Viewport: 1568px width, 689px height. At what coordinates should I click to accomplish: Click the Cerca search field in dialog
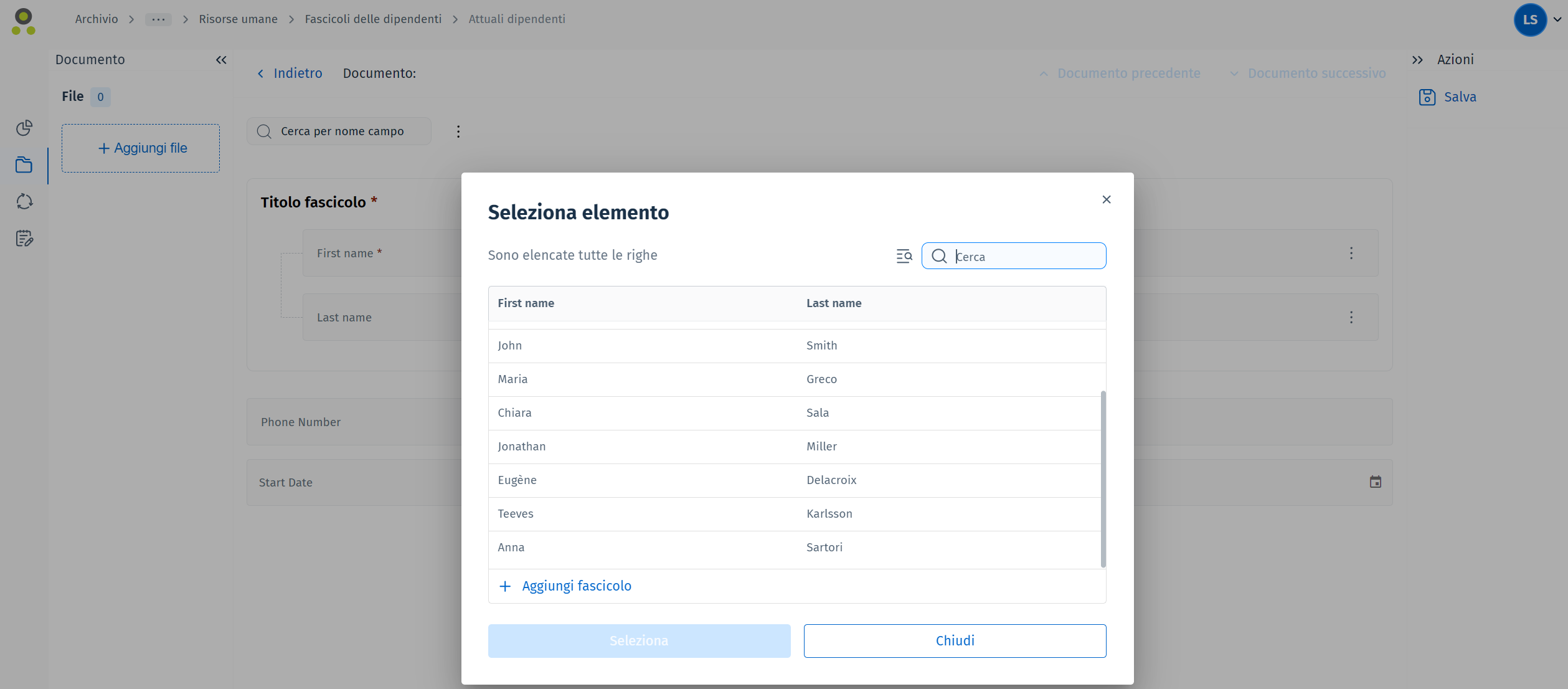click(1014, 256)
